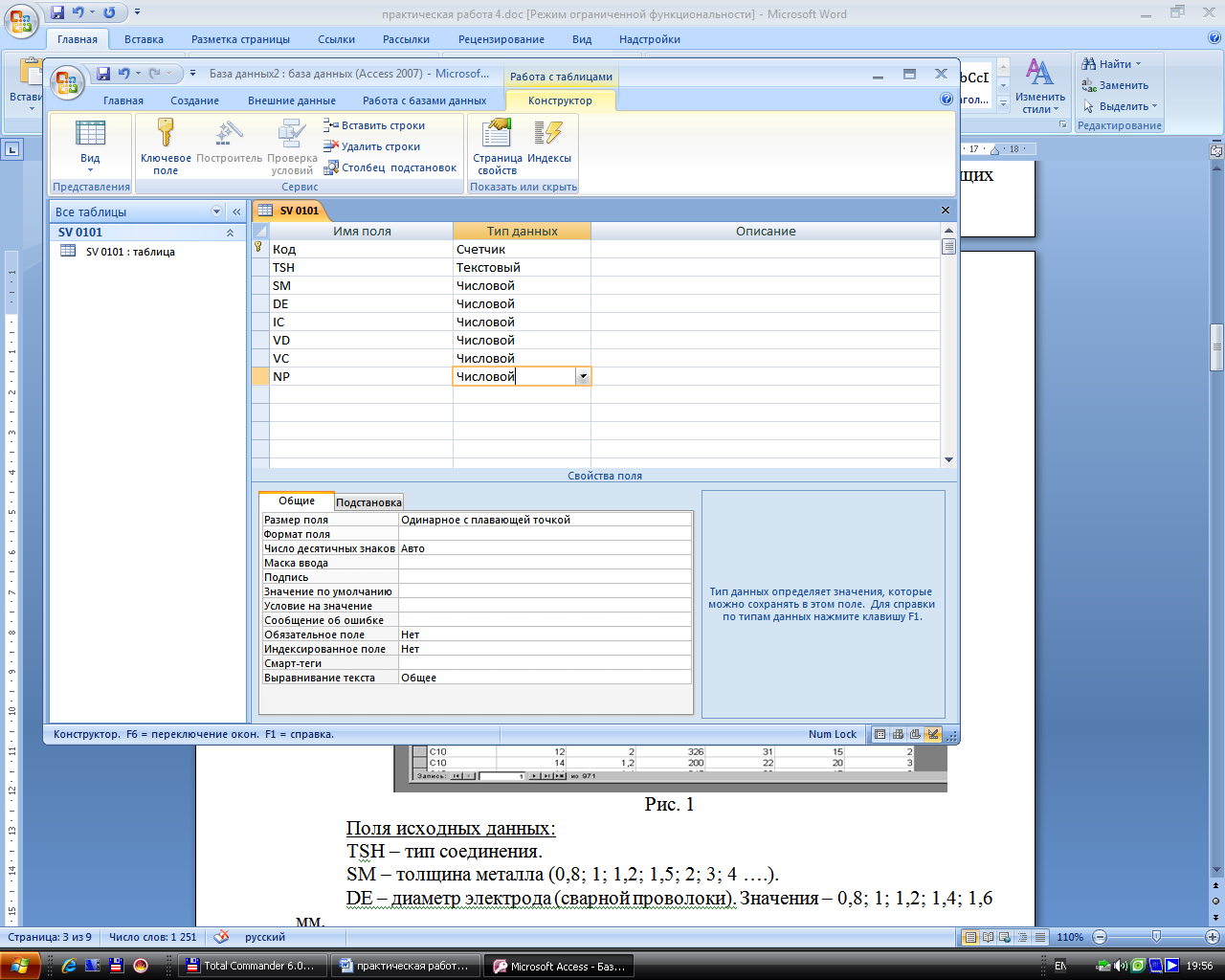Switch to PivotTable view in status bar

click(898, 734)
